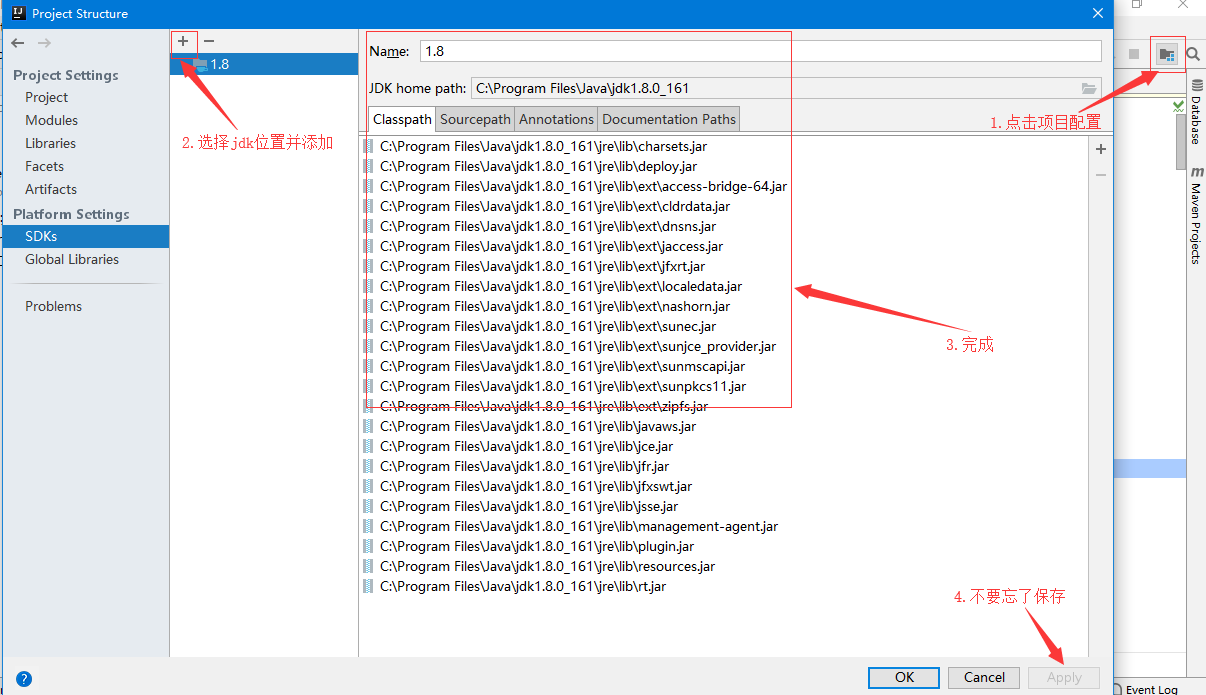
Task: Select the deploy.jar classpath entry
Action: point(724,166)
